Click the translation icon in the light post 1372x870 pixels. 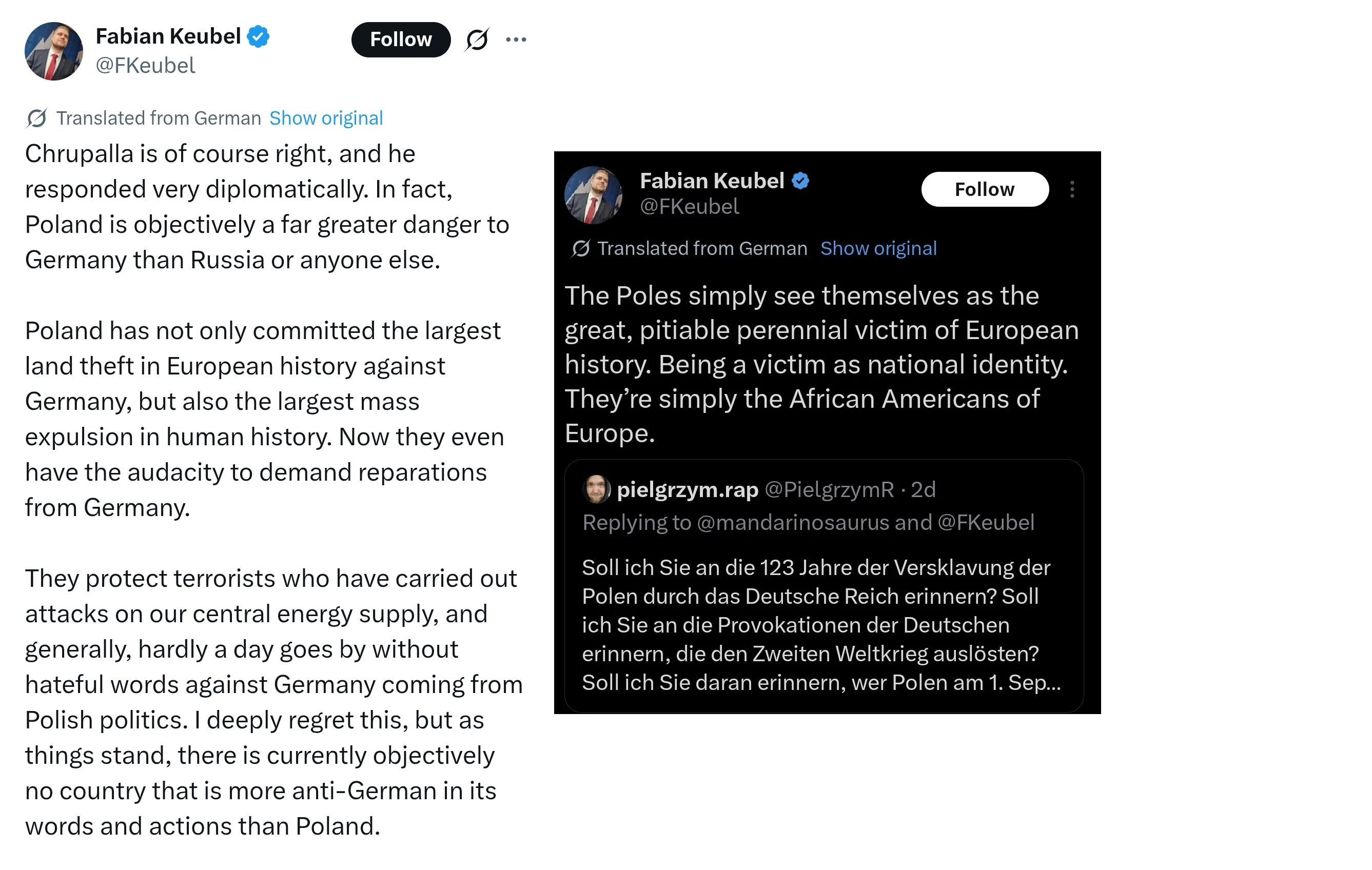36,118
